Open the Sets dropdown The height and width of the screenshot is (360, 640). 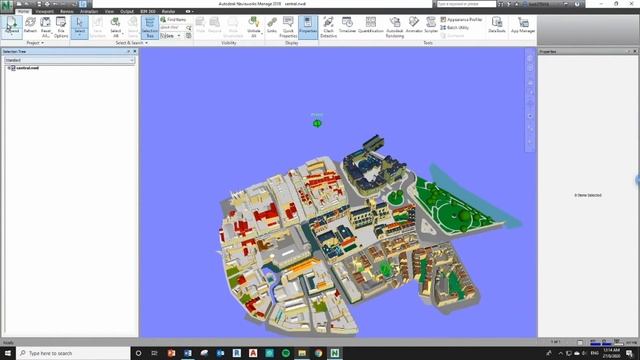point(171,36)
